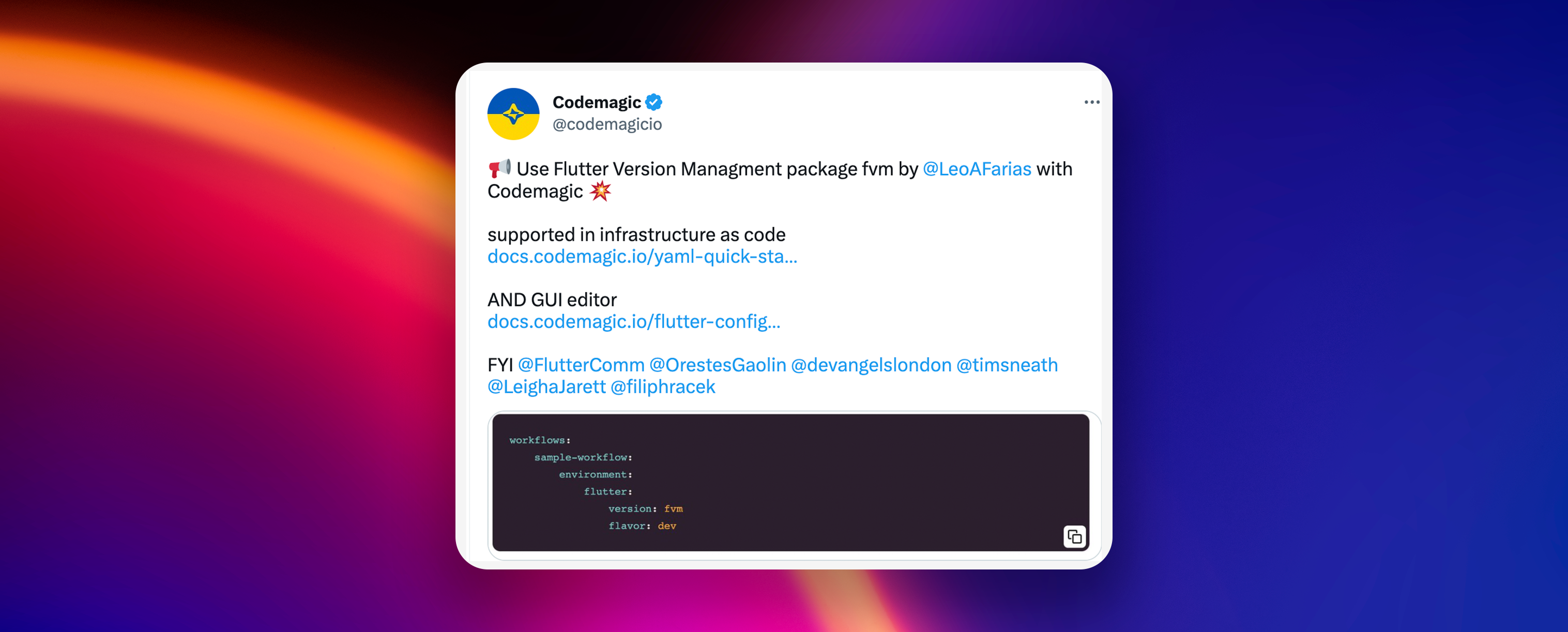Click the megaphone emoji in the tweet

pos(499,168)
